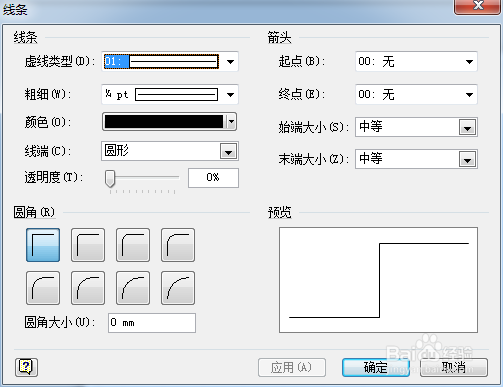Click the 透明度 transparency slider handle
503x387 pixels.
(110, 179)
